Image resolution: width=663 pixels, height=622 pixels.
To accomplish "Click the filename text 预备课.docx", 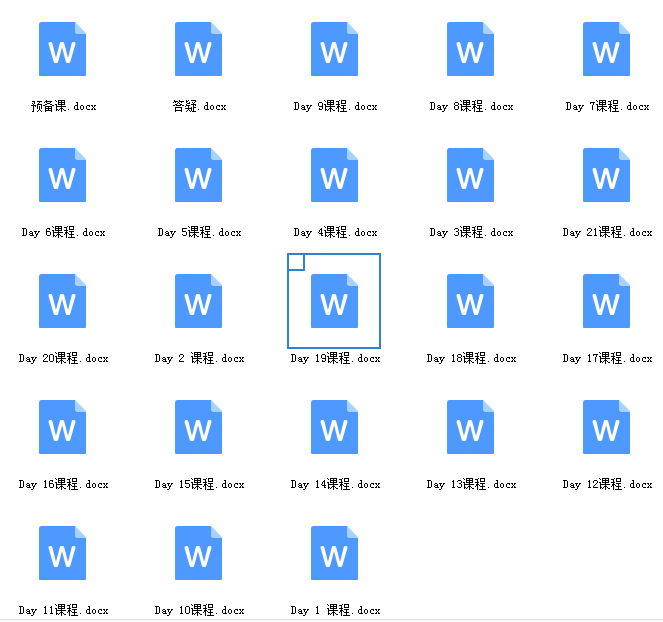I will [64, 106].
